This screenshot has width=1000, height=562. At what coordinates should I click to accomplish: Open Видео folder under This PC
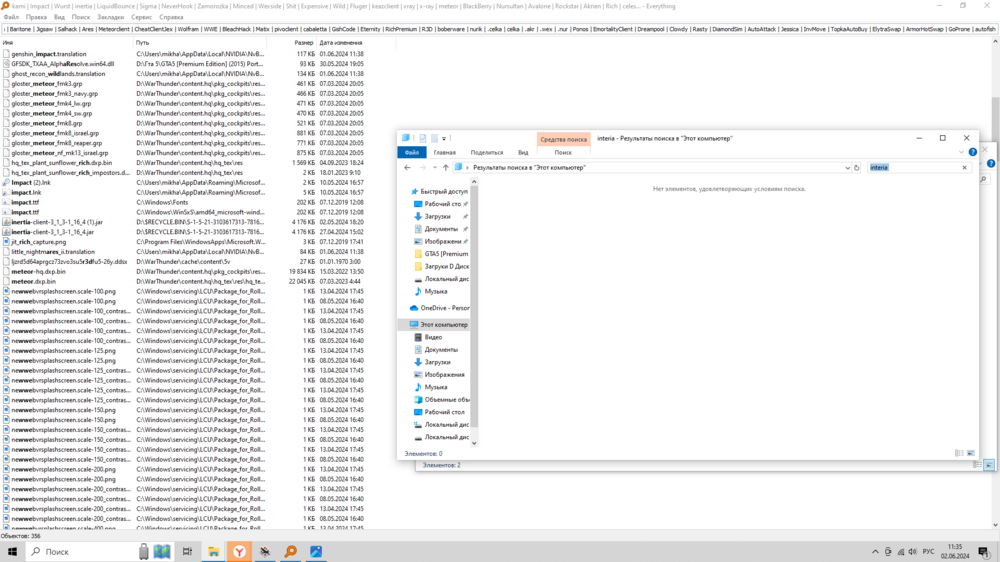pos(433,337)
